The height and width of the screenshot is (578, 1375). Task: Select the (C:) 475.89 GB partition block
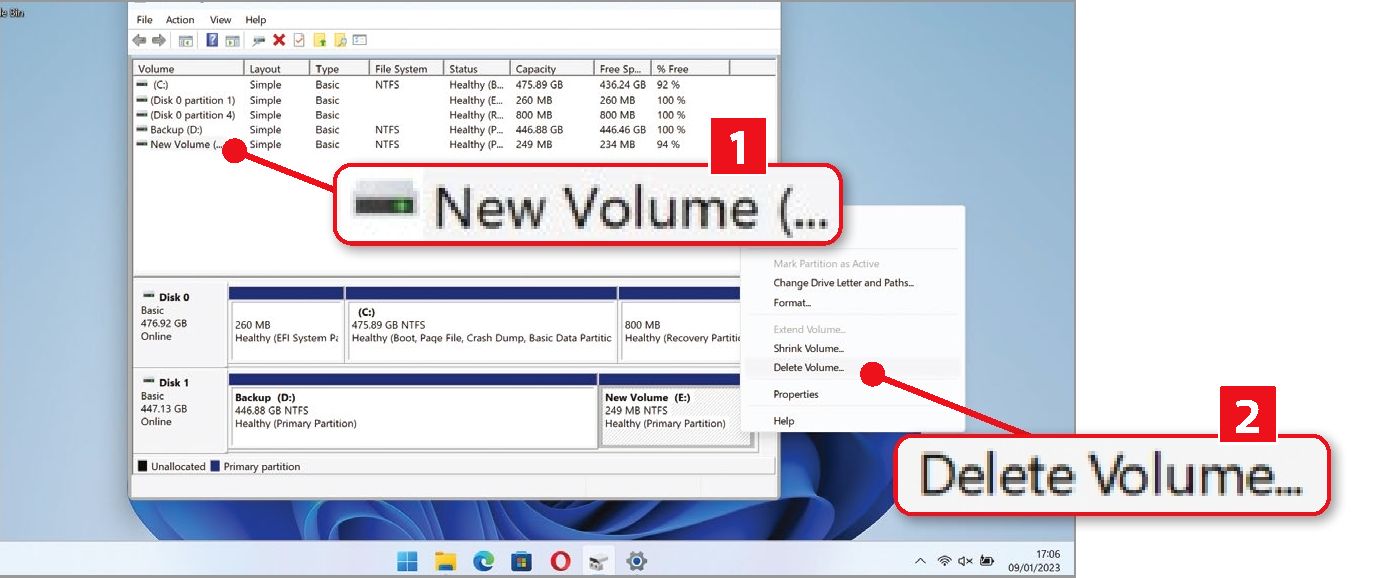tap(482, 326)
